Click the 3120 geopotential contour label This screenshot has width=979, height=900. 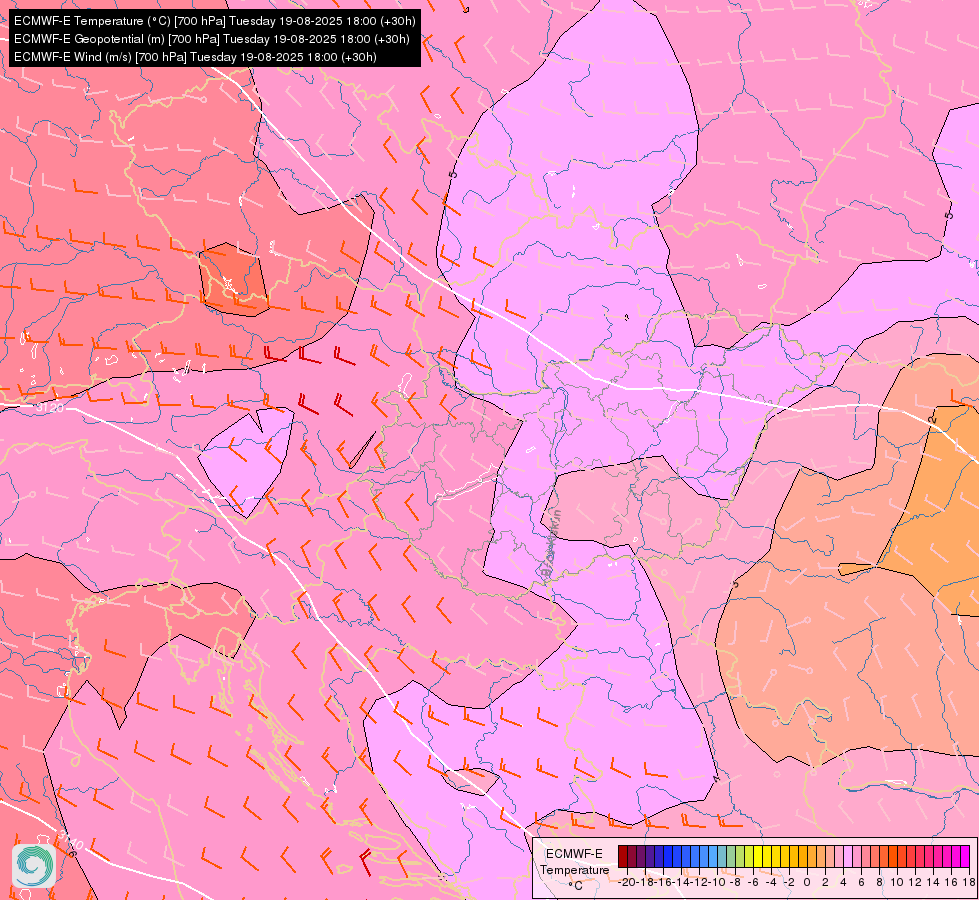pos(50,408)
